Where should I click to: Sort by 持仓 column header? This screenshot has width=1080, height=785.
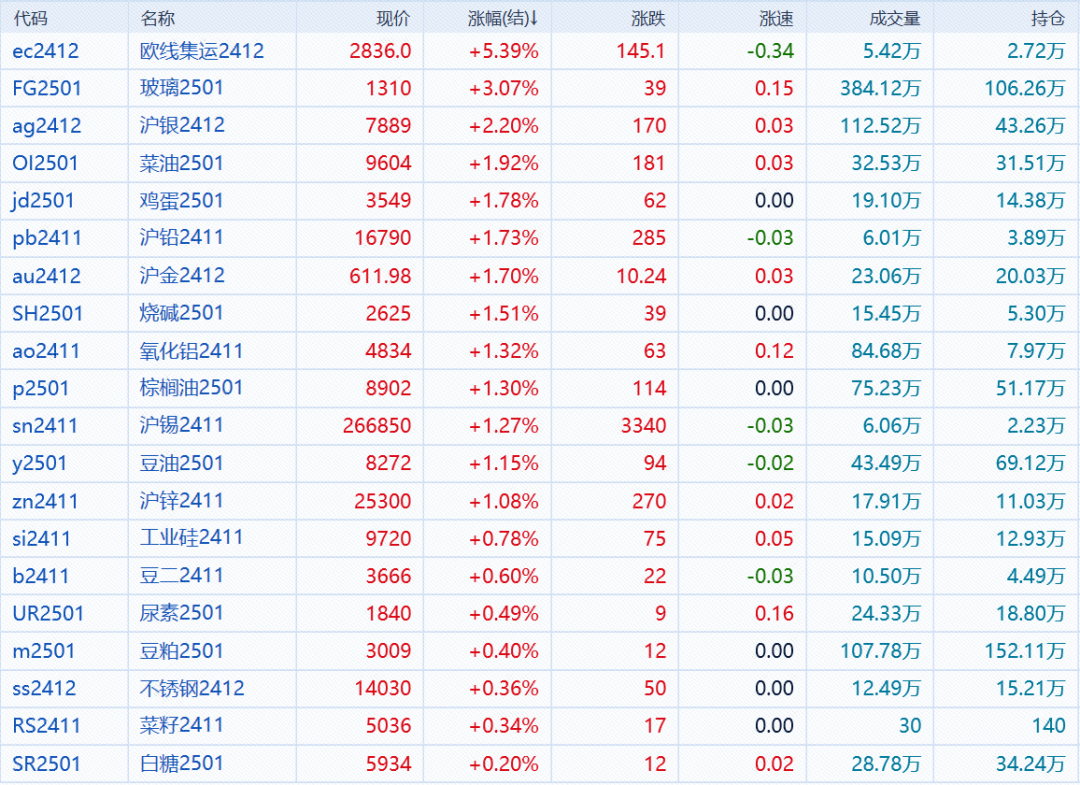coord(1048,19)
